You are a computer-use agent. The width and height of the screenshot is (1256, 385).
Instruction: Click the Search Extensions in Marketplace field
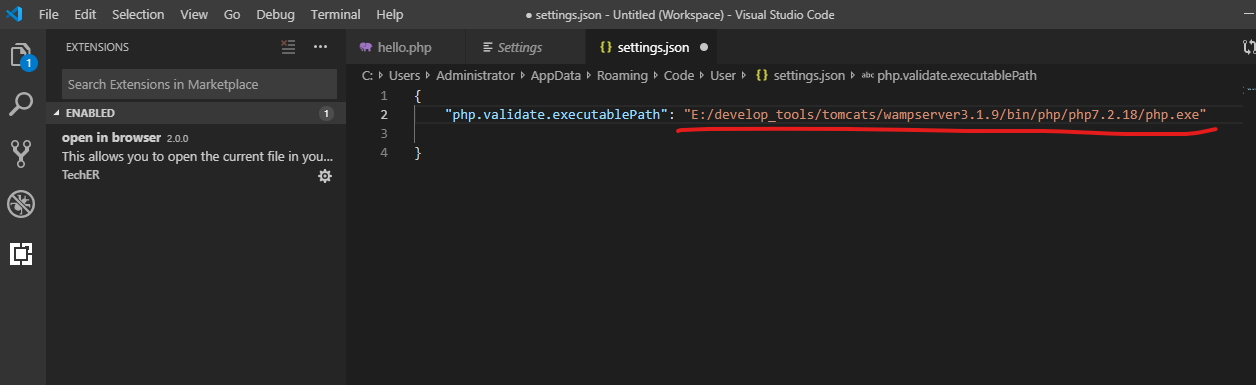pos(199,84)
